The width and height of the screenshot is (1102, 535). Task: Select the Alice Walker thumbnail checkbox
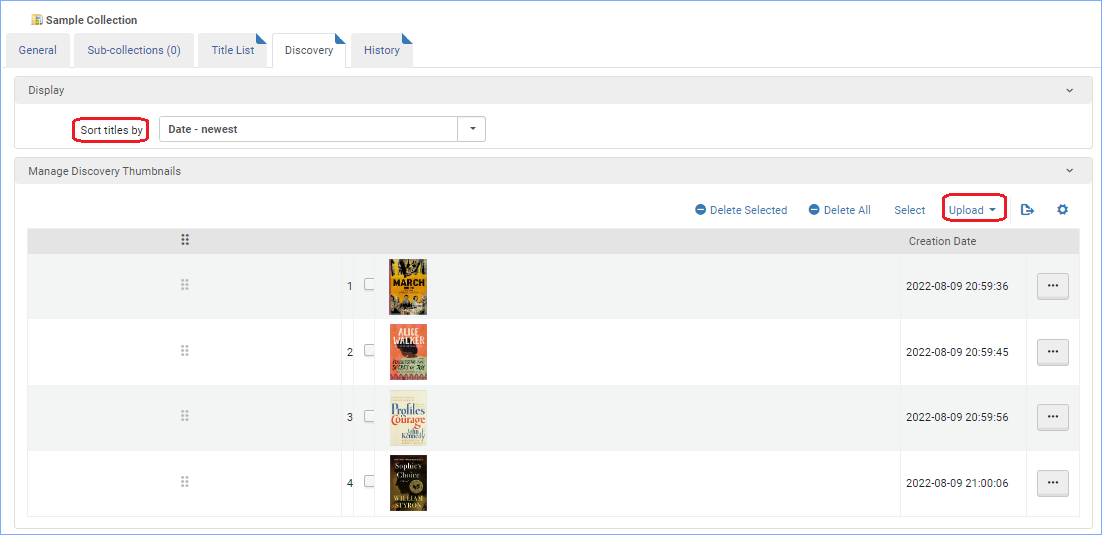pyautogui.click(x=369, y=351)
